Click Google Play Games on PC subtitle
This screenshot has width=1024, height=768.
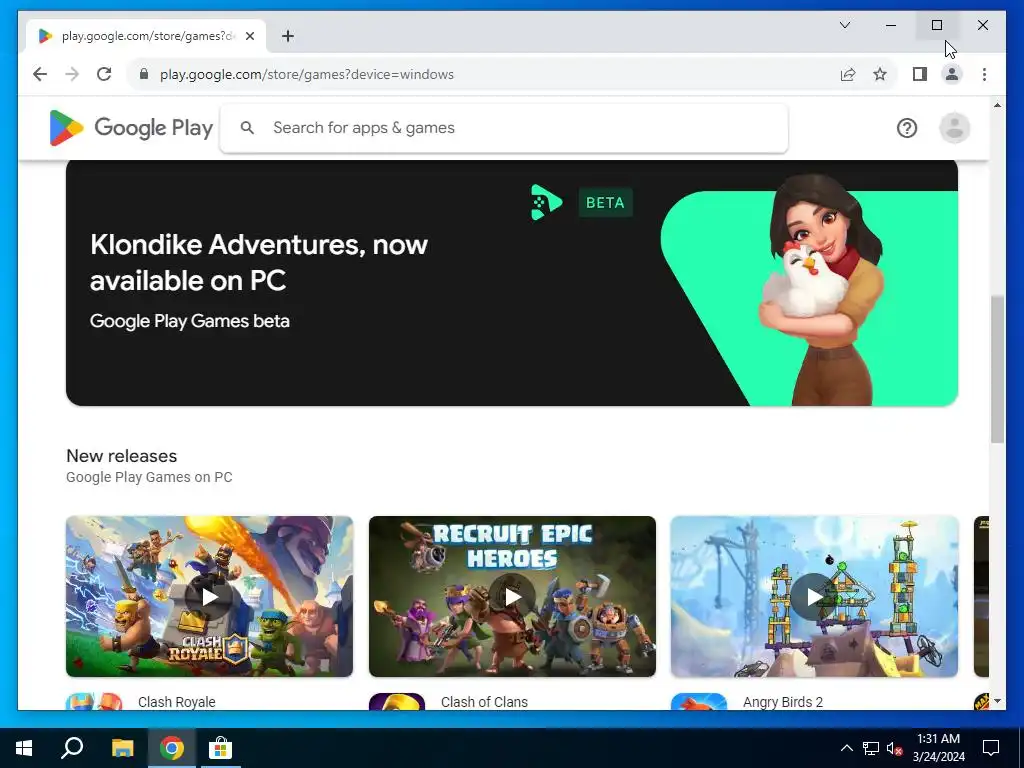pyautogui.click(x=149, y=477)
